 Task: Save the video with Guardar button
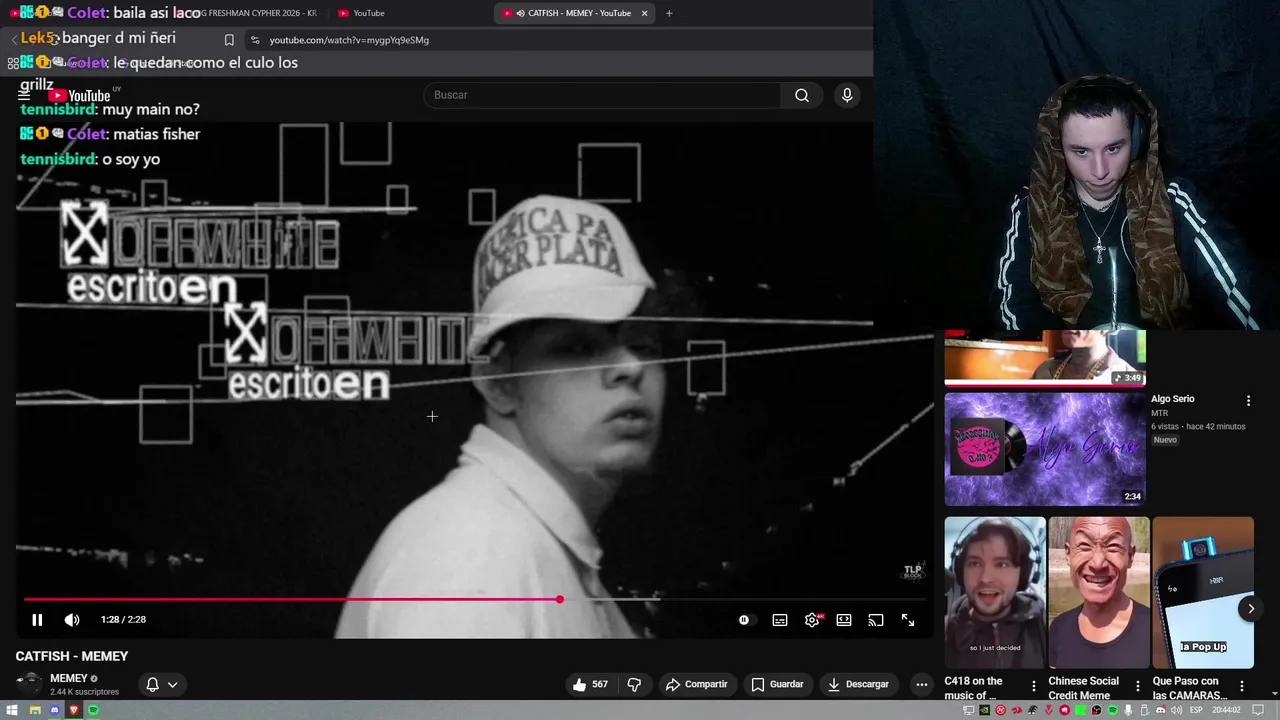point(777,684)
